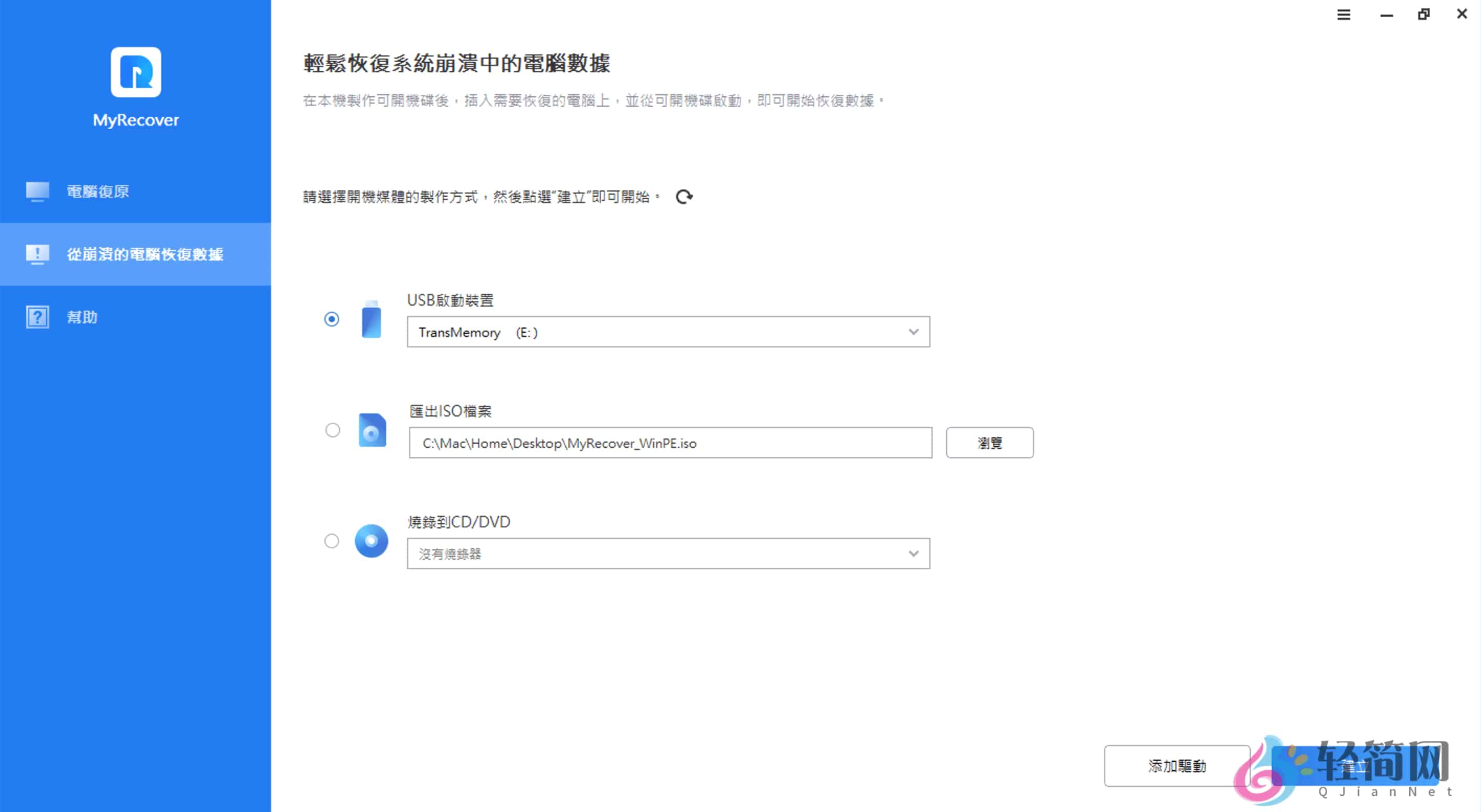Click the ISO file path input field

coord(670,443)
